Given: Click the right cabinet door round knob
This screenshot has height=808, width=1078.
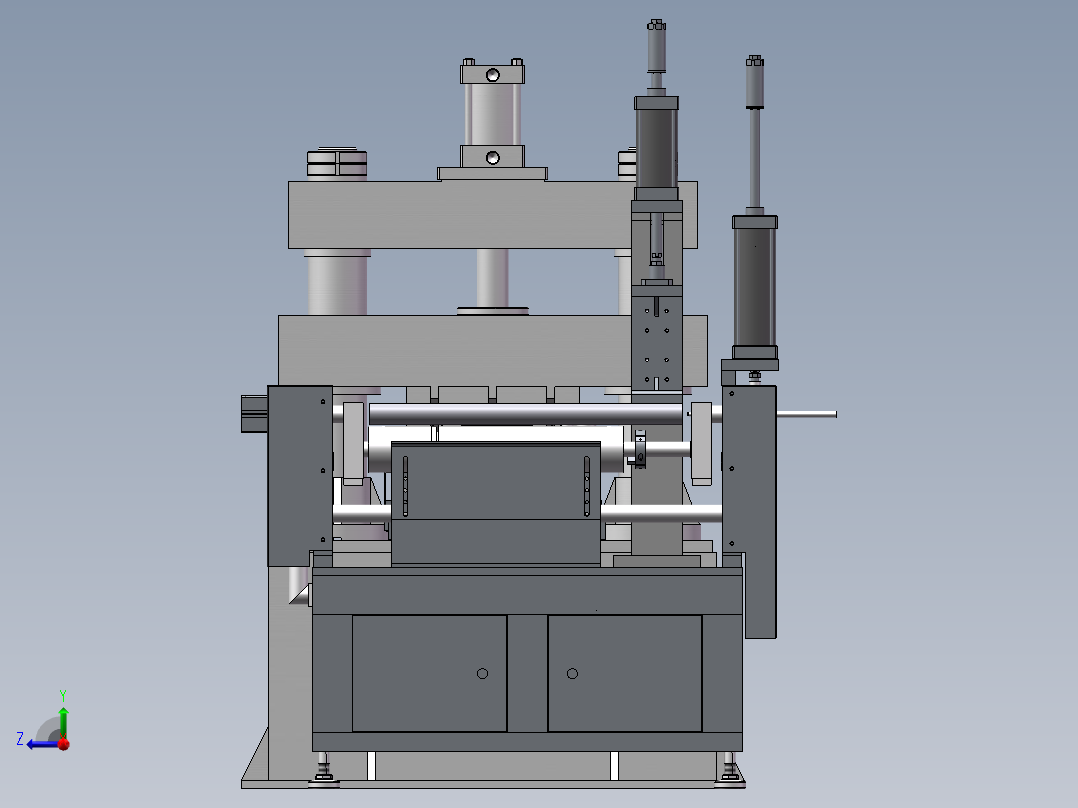Looking at the screenshot, I should point(572,673).
